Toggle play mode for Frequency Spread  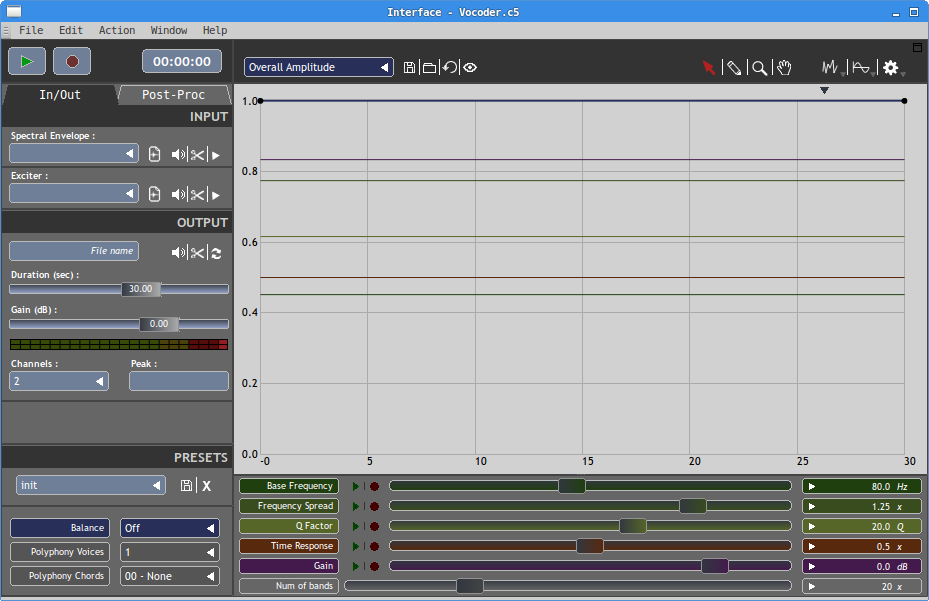(x=355, y=506)
